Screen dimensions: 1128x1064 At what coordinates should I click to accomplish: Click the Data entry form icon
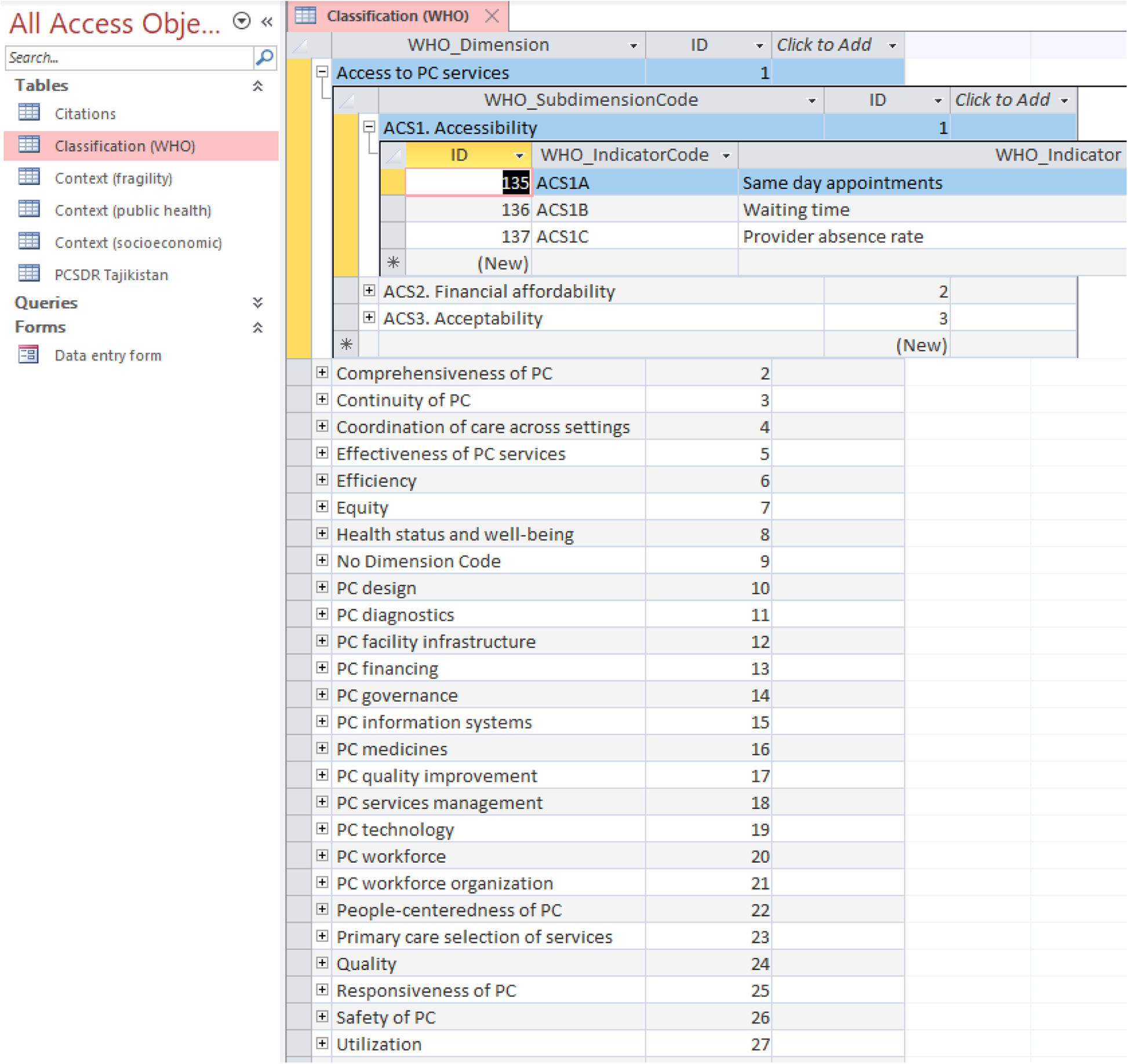tap(29, 355)
